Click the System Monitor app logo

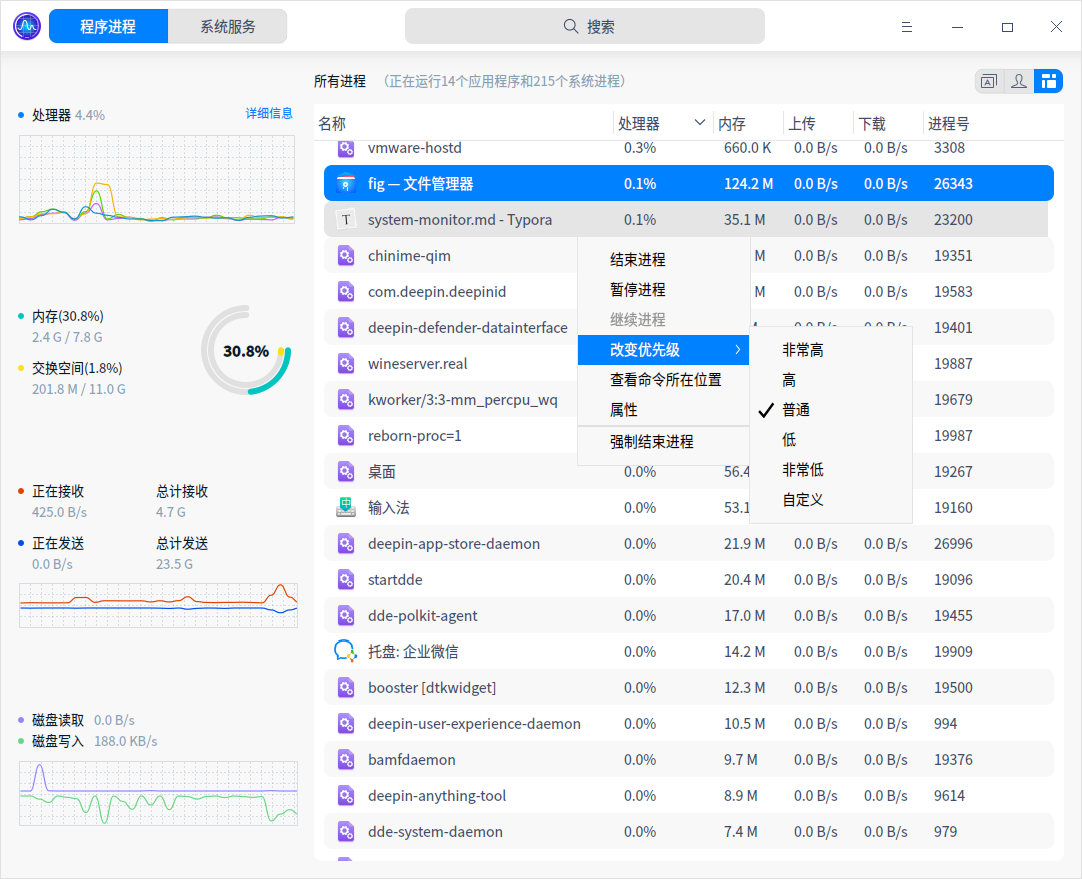27,27
